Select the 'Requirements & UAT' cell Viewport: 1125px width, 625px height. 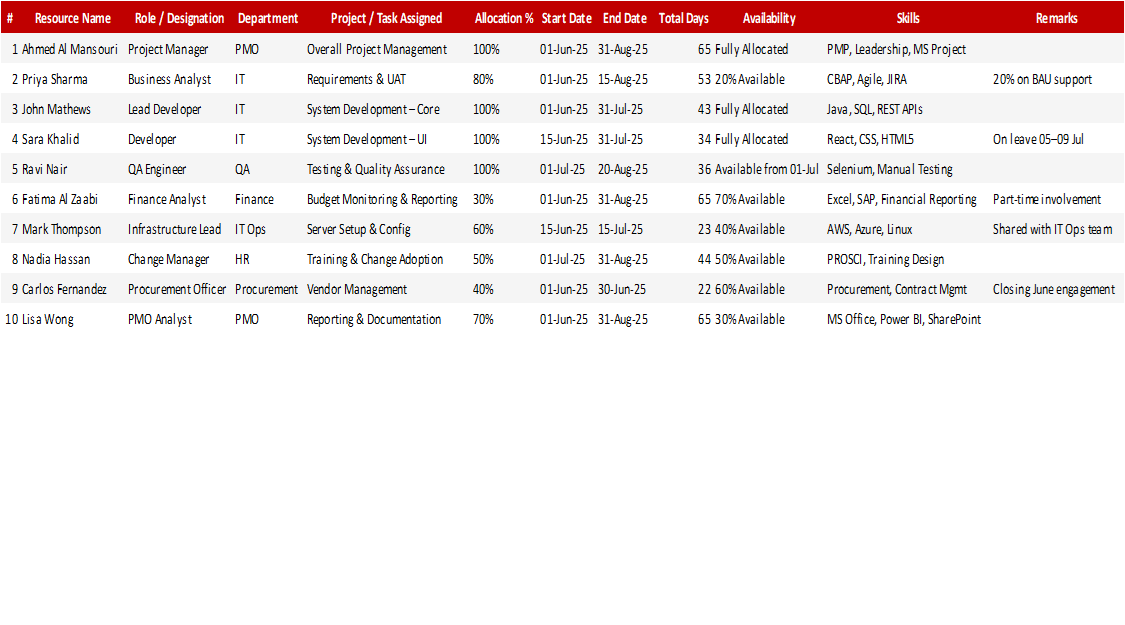356,80
